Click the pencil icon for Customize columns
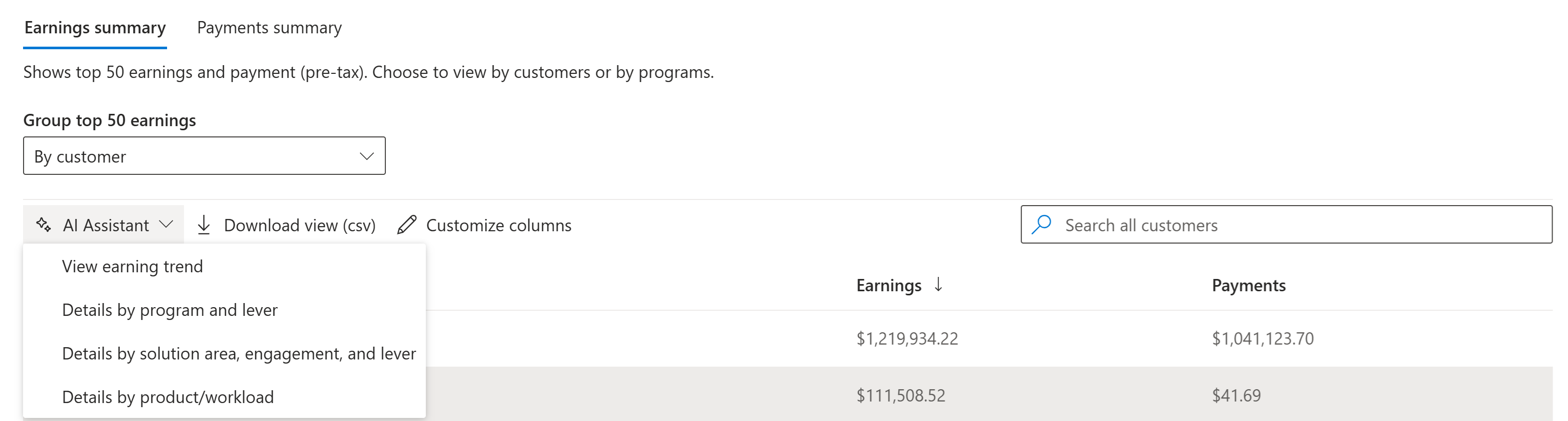The image size is (1568, 421). point(407,225)
